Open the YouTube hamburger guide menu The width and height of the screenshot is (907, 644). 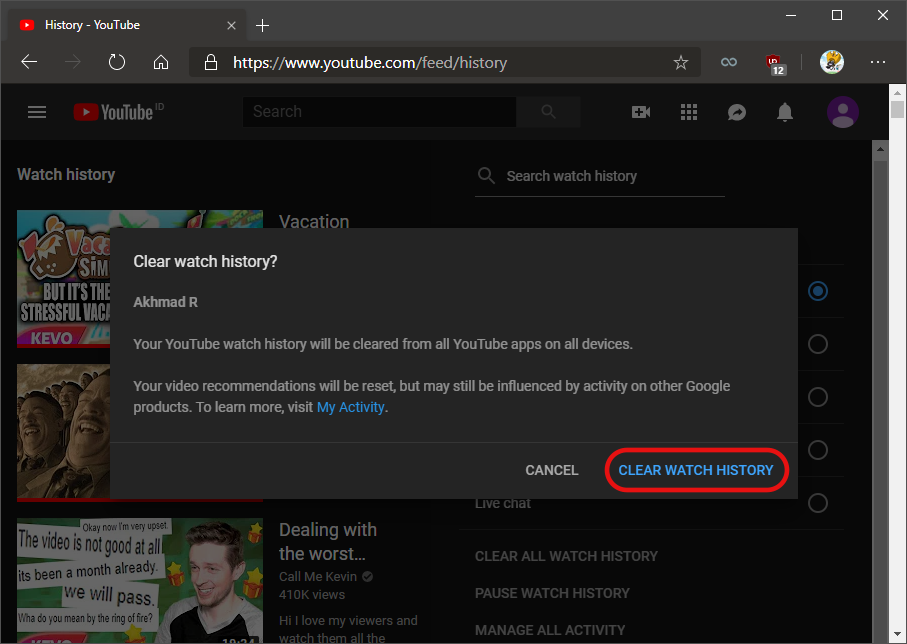(x=37, y=112)
